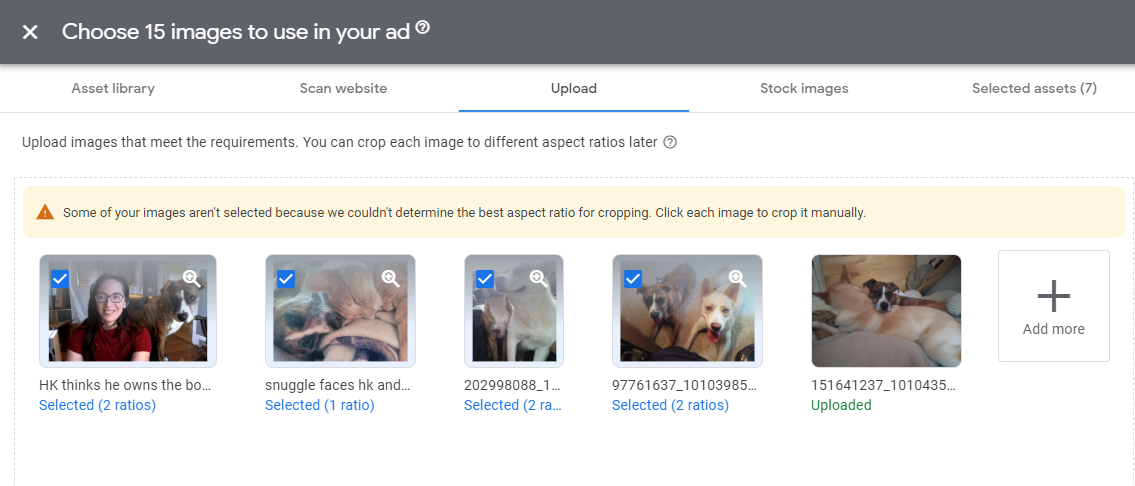The height and width of the screenshot is (486, 1135).
Task: Select the uploaded 151641237 dog thumbnail
Action: point(886,310)
